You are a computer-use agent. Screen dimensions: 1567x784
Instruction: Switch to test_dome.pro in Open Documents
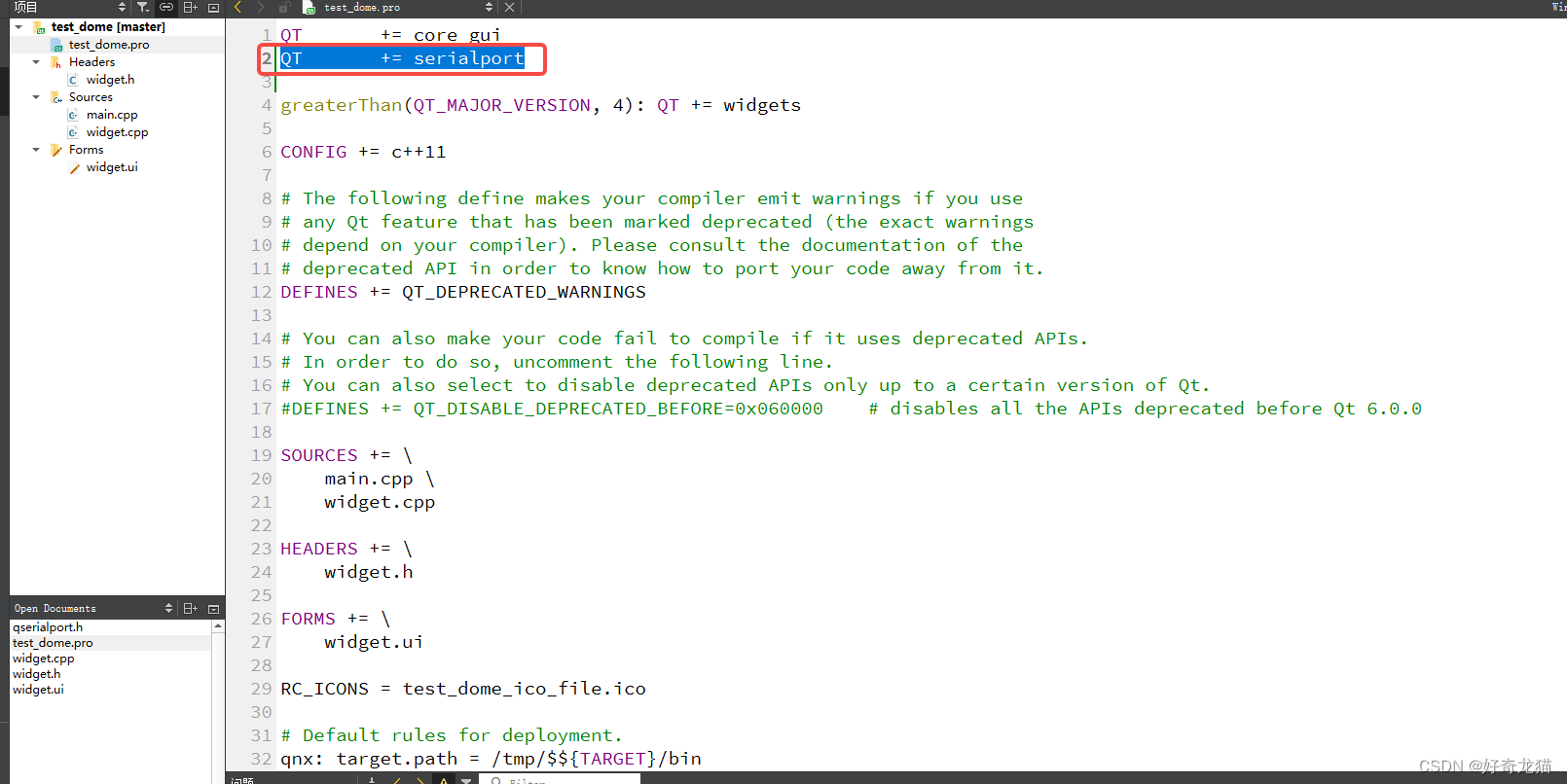53,643
